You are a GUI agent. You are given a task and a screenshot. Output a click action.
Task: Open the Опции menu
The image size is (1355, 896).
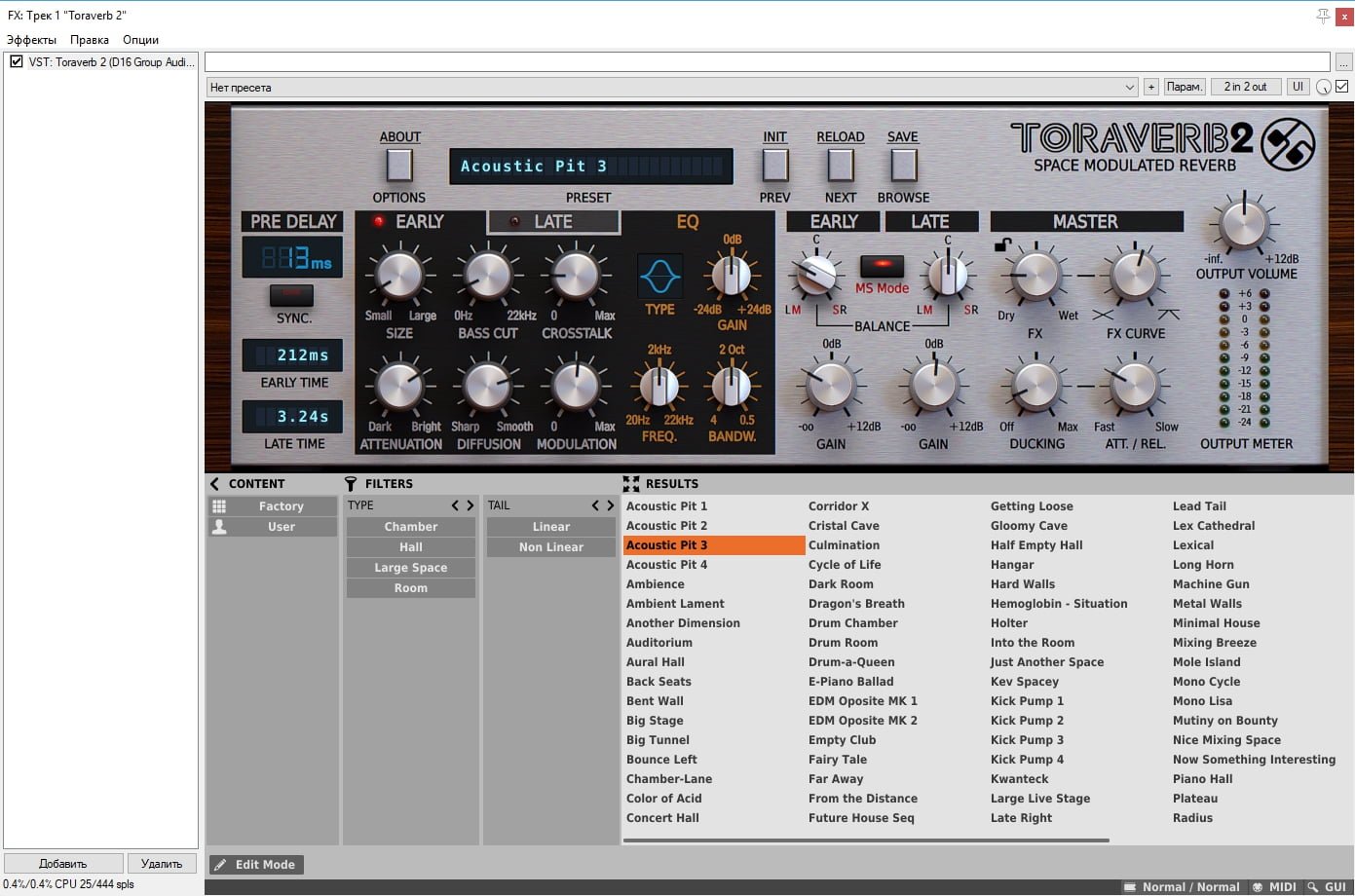coord(140,40)
